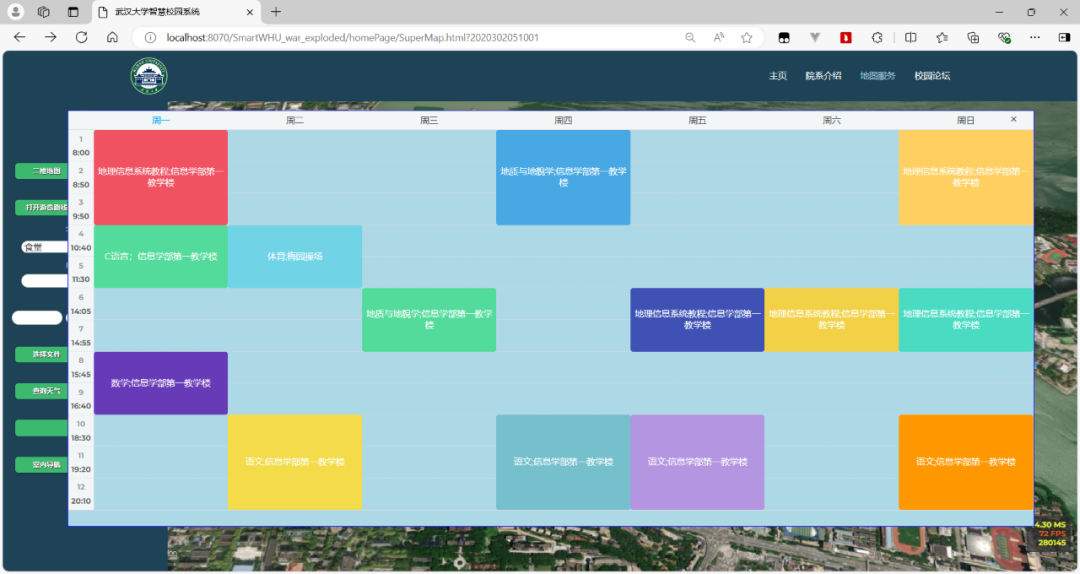Select the 周三 column header
The width and height of the screenshot is (1080, 574).
click(429, 121)
